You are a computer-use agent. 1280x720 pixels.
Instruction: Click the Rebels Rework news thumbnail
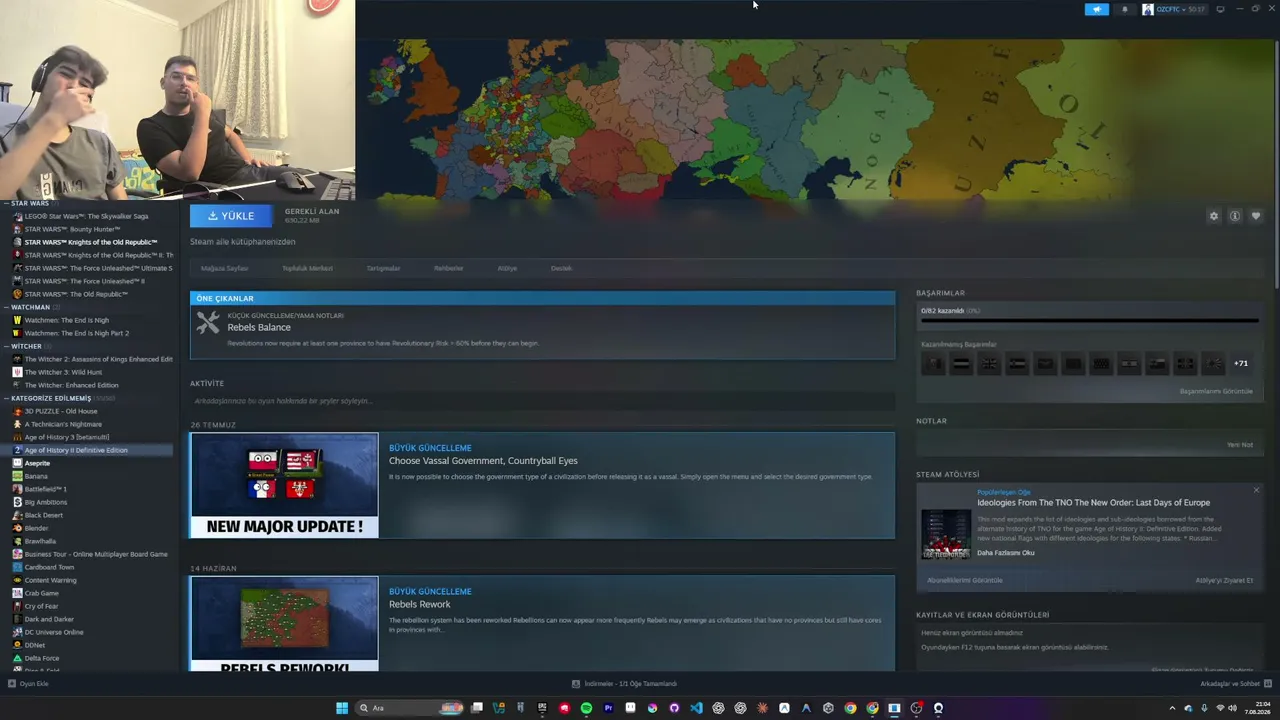(x=285, y=624)
